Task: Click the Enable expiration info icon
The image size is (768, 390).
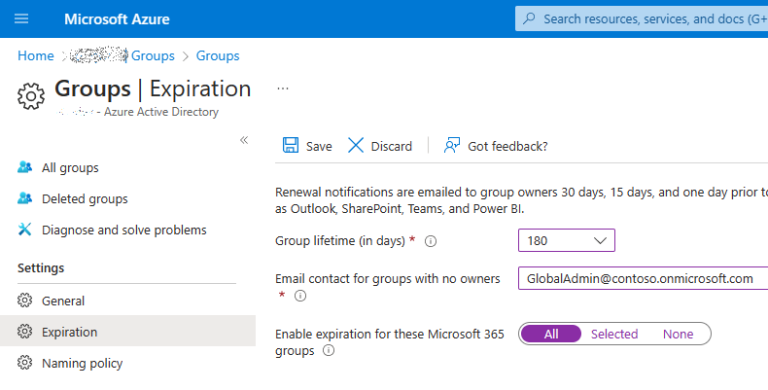Action: (329, 350)
